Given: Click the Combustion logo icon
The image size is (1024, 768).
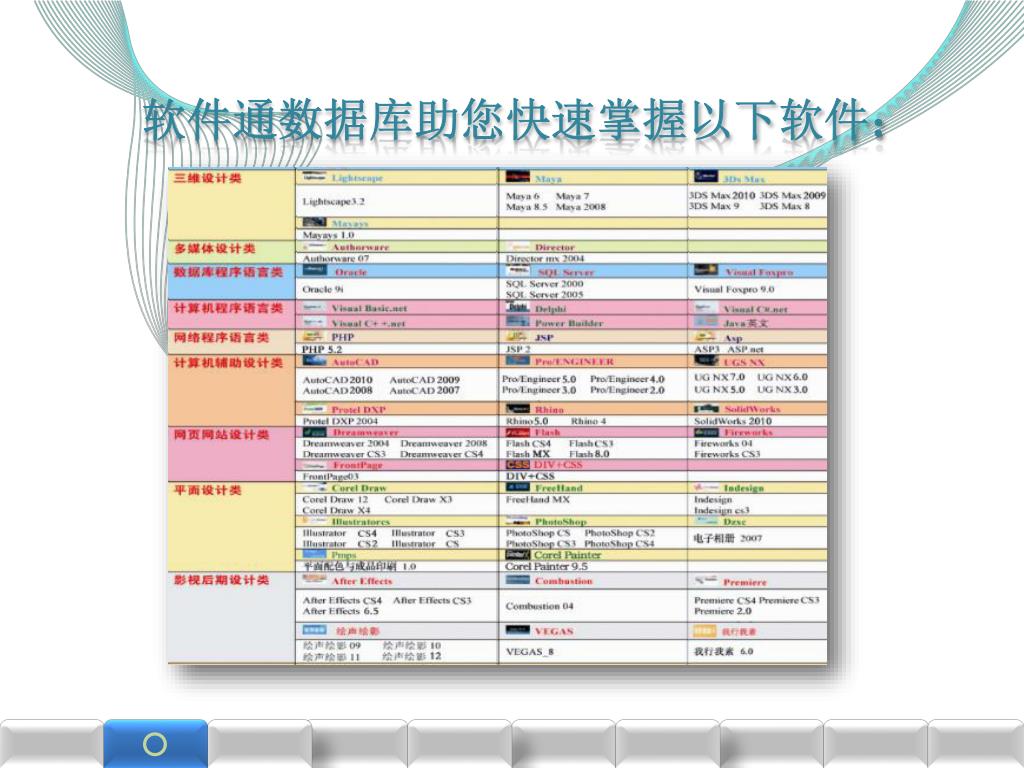Looking at the screenshot, I should (518, 580).
